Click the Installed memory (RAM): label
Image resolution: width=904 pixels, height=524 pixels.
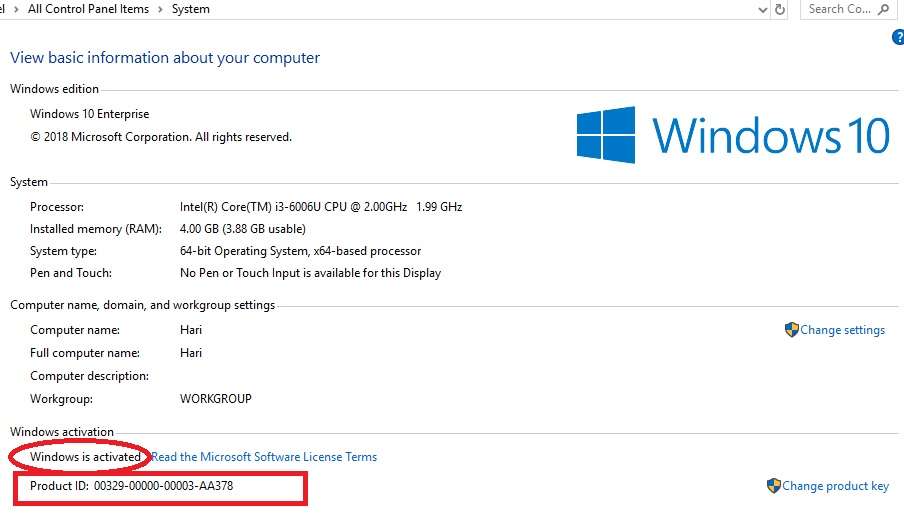pos(96,229)
